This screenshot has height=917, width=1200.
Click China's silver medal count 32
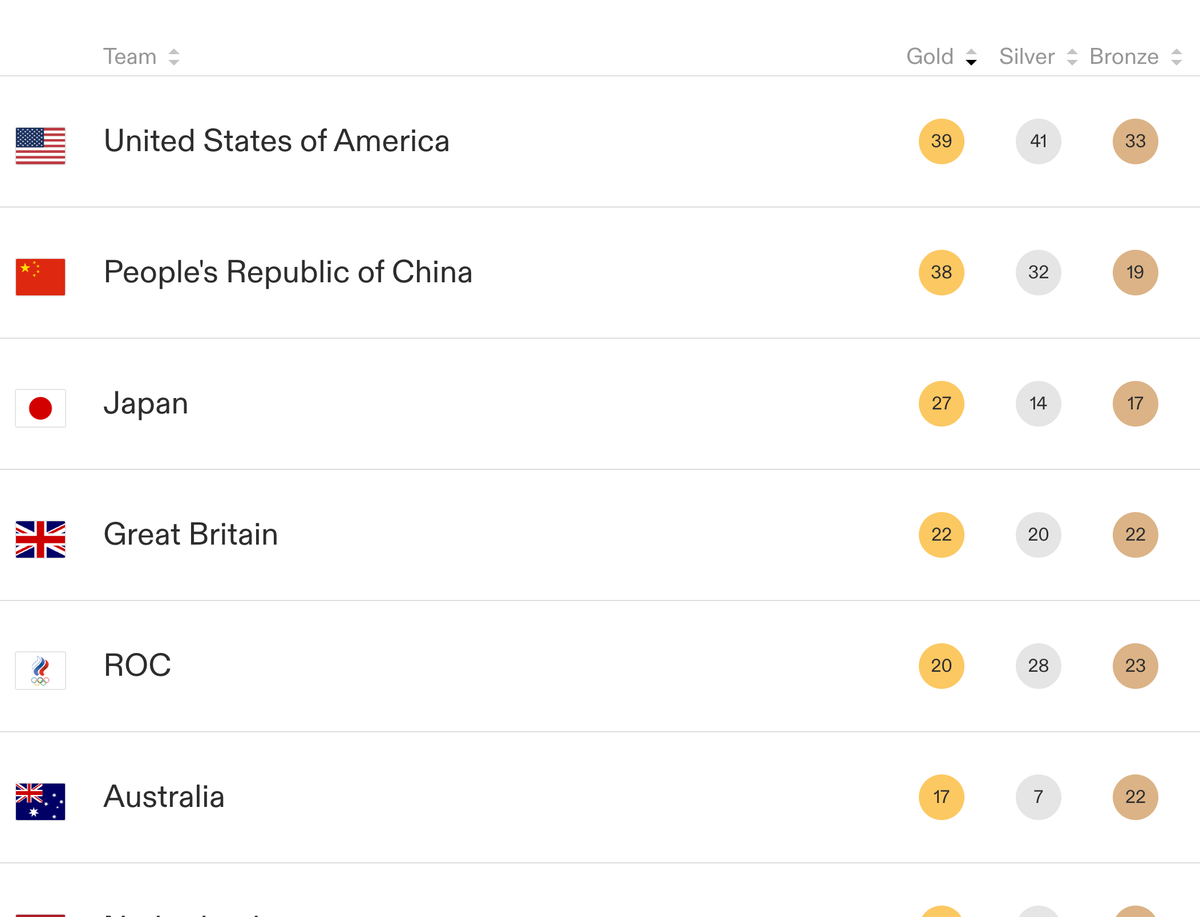click(x=1038, y=272)
